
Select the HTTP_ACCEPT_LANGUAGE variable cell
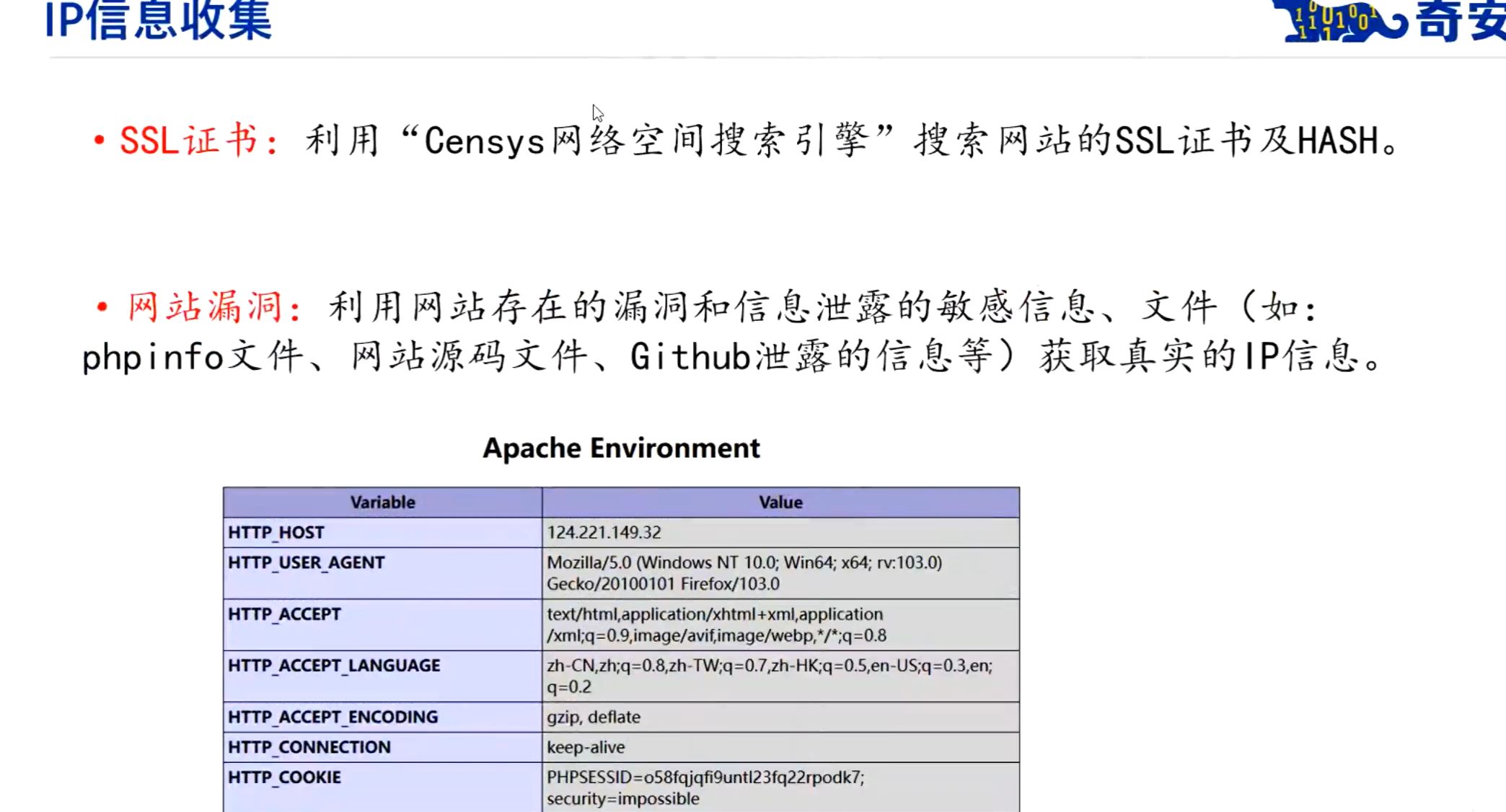pyautogui.click(x=334, y=666)
